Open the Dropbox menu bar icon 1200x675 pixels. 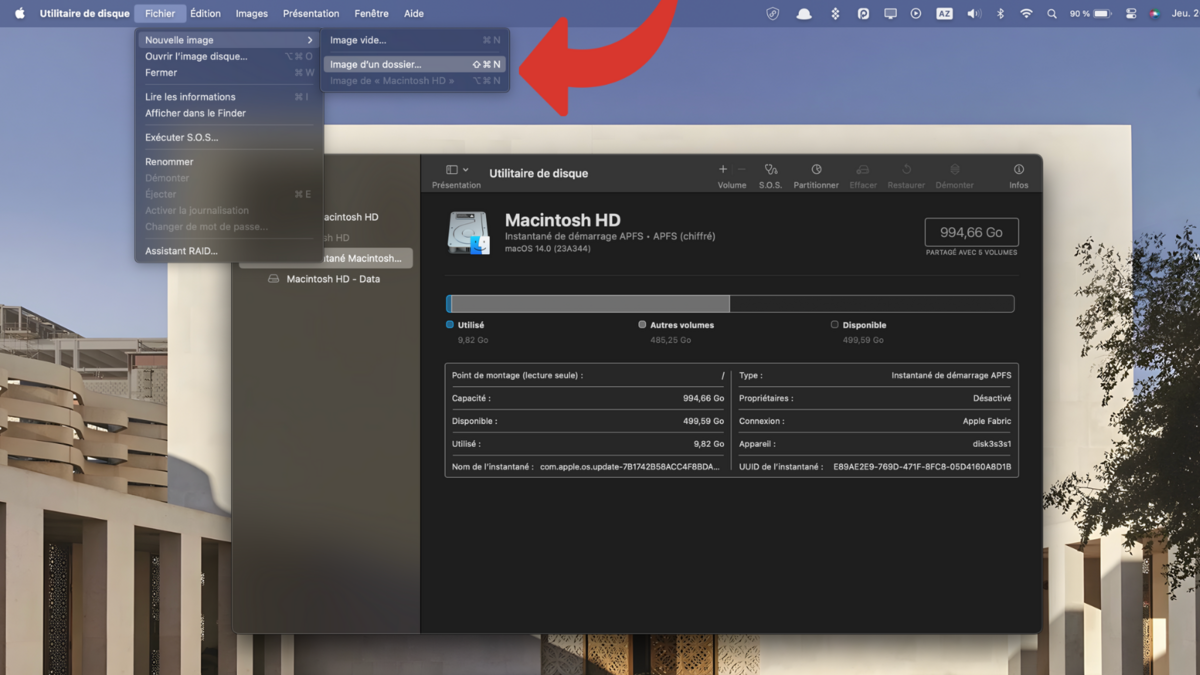pos(835,14)
